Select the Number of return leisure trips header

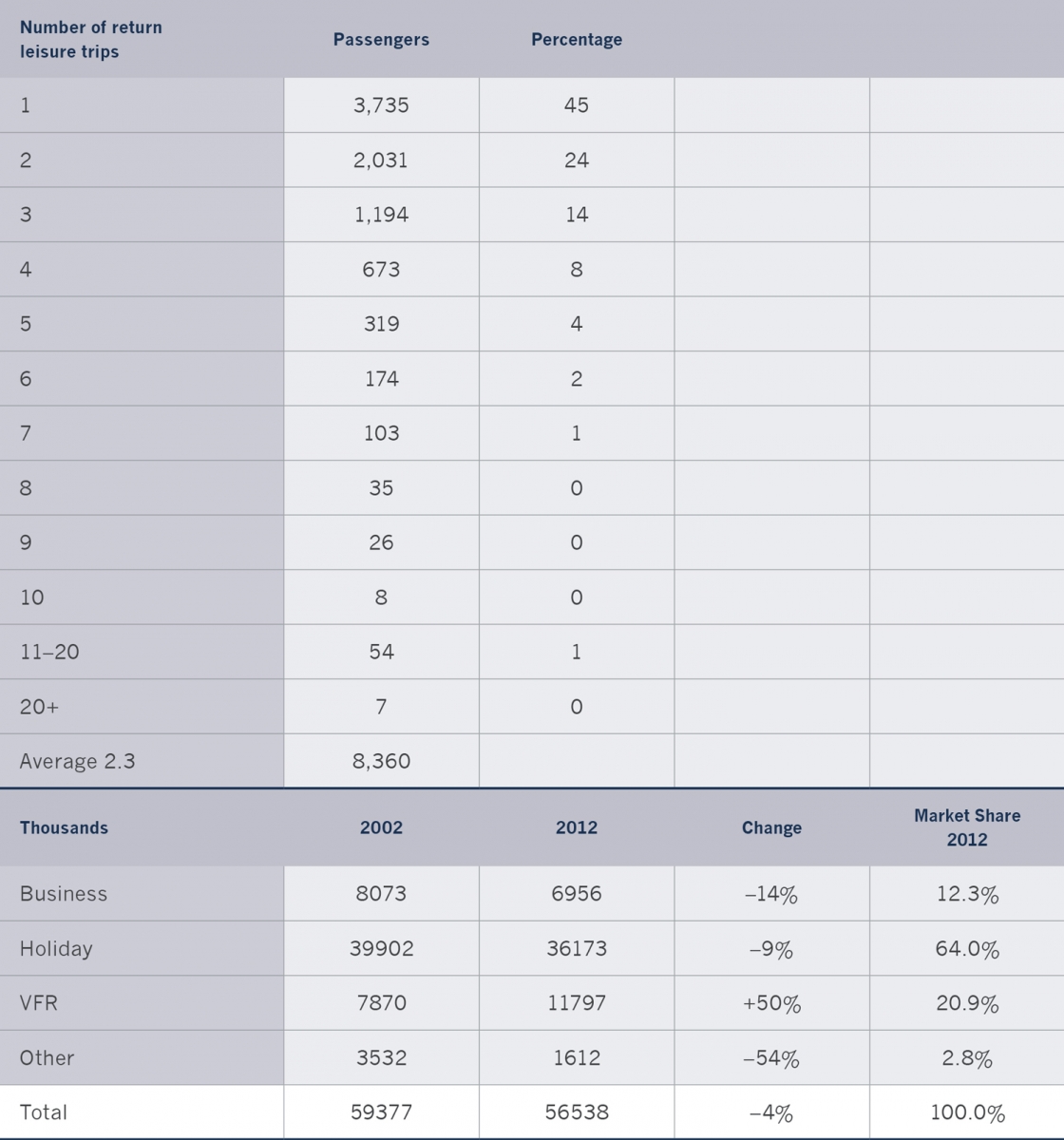[91, 39]
